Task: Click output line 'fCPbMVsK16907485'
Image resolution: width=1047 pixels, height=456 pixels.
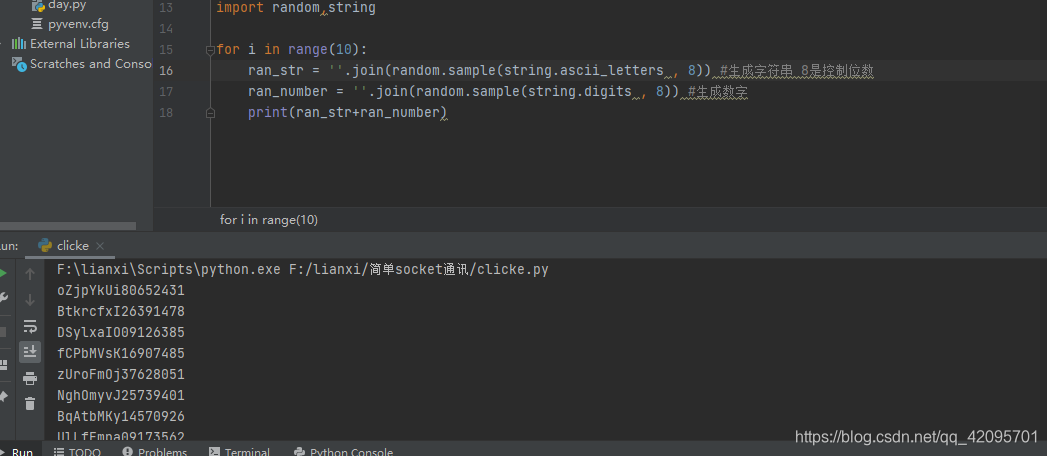Action: (121, 353)
